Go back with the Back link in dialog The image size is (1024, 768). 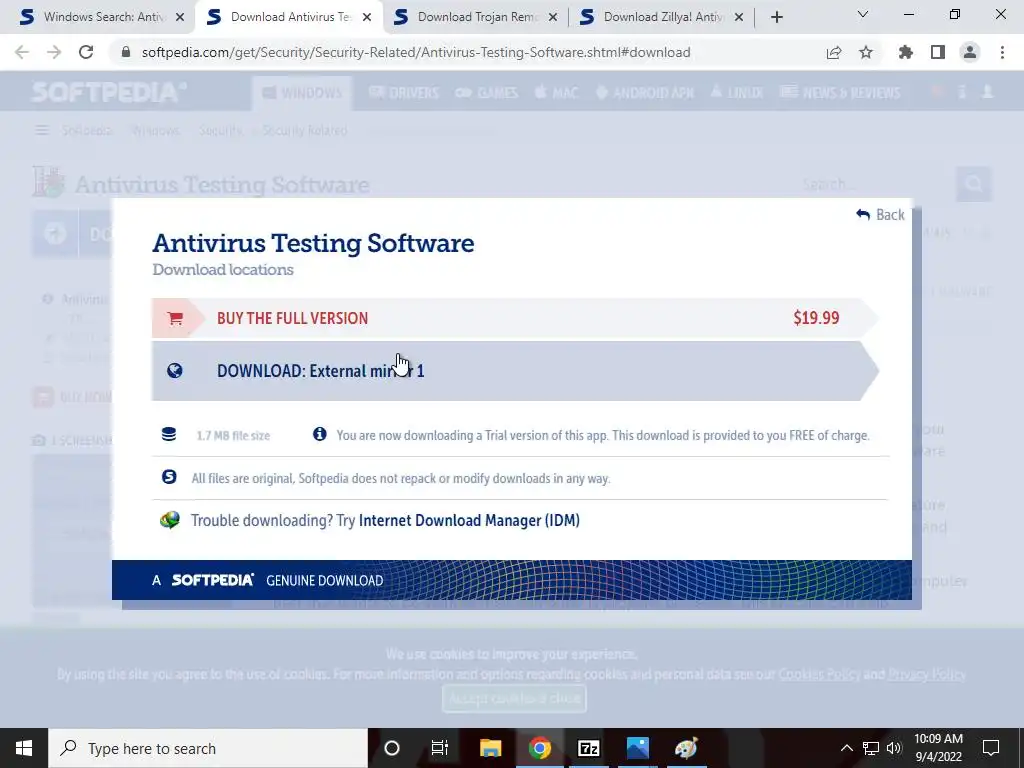[880, 215]
